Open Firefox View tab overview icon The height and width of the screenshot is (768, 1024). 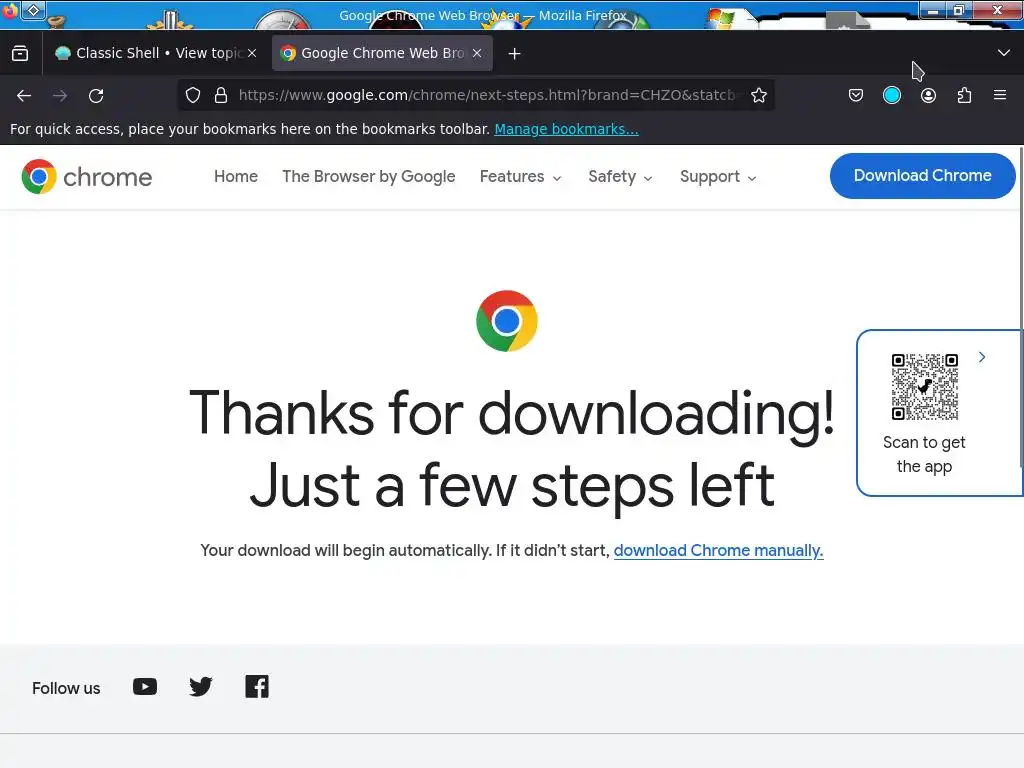point(20,53)
